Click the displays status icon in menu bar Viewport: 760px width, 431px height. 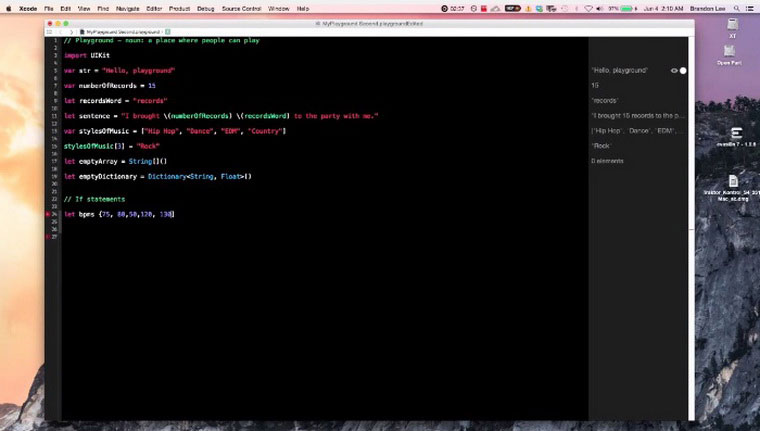click(x=551, y=9)
